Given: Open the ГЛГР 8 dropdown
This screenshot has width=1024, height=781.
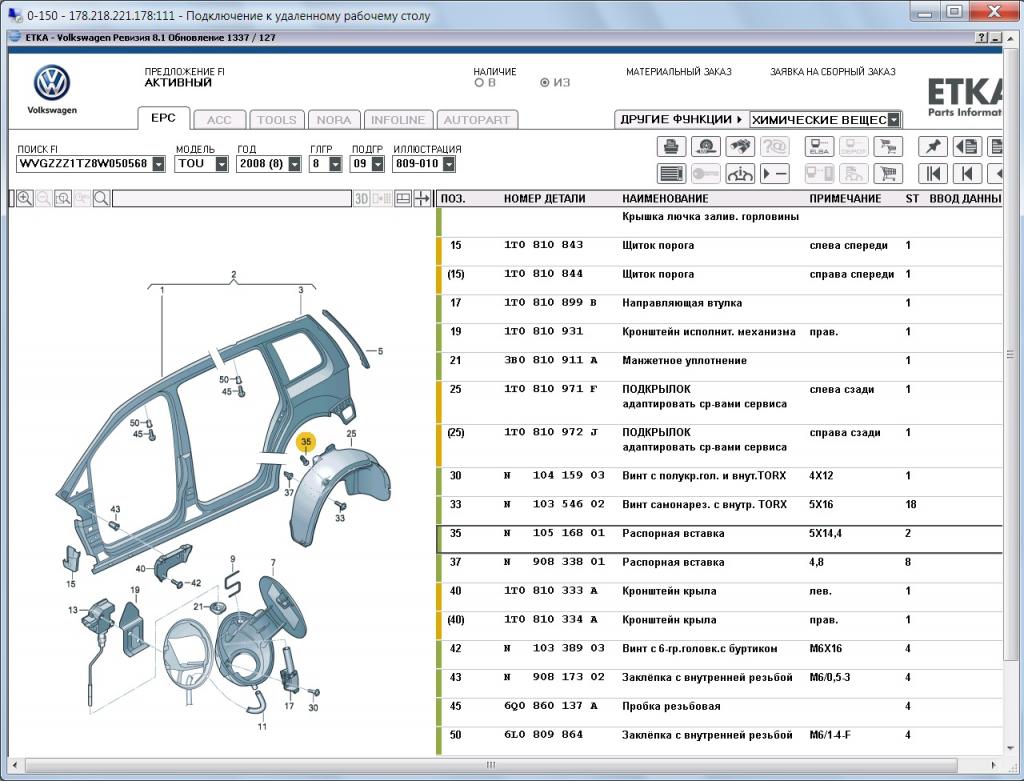Looking at the screenshot, I should click(x=335, y=164).
